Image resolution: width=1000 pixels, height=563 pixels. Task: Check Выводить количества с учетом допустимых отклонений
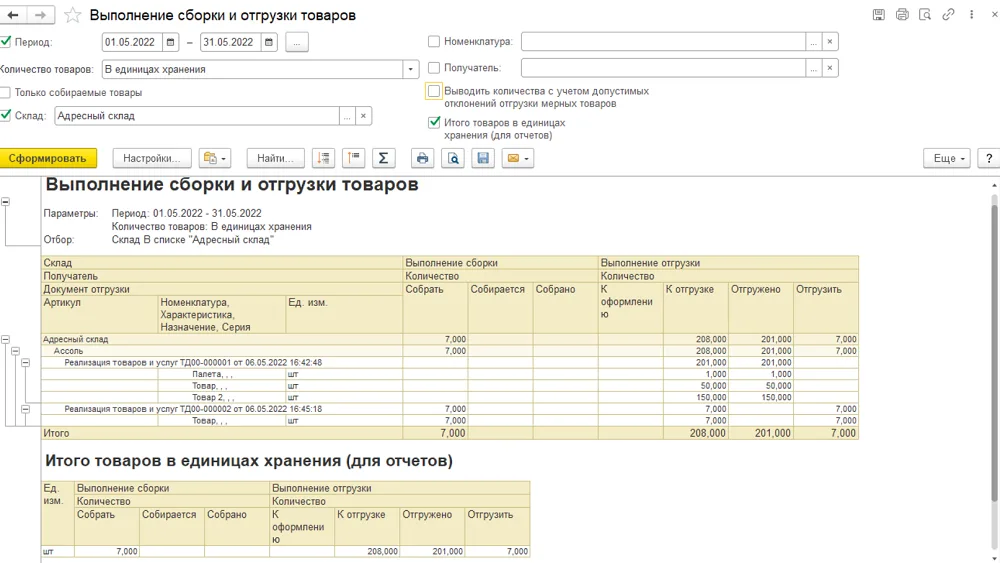click(x=434, y=91)
